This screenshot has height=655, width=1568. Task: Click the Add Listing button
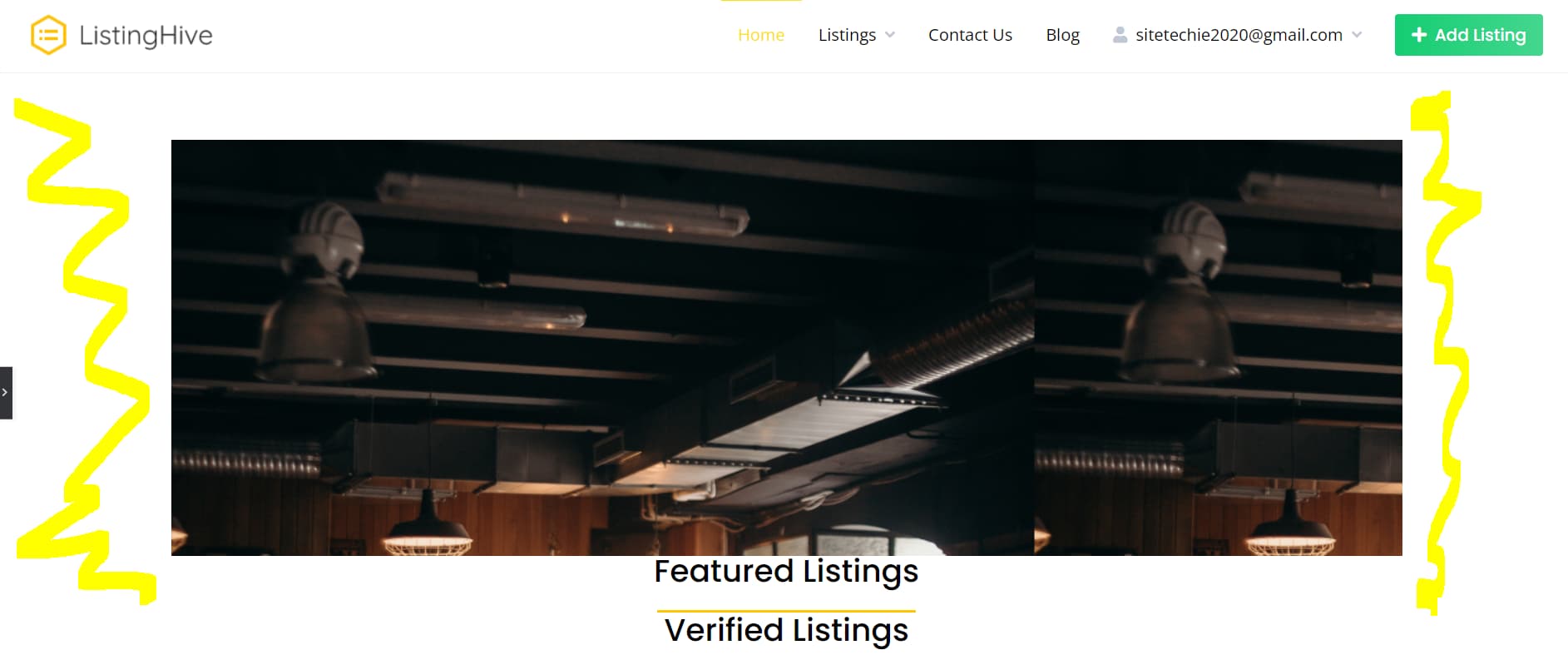pos(1468,35)
